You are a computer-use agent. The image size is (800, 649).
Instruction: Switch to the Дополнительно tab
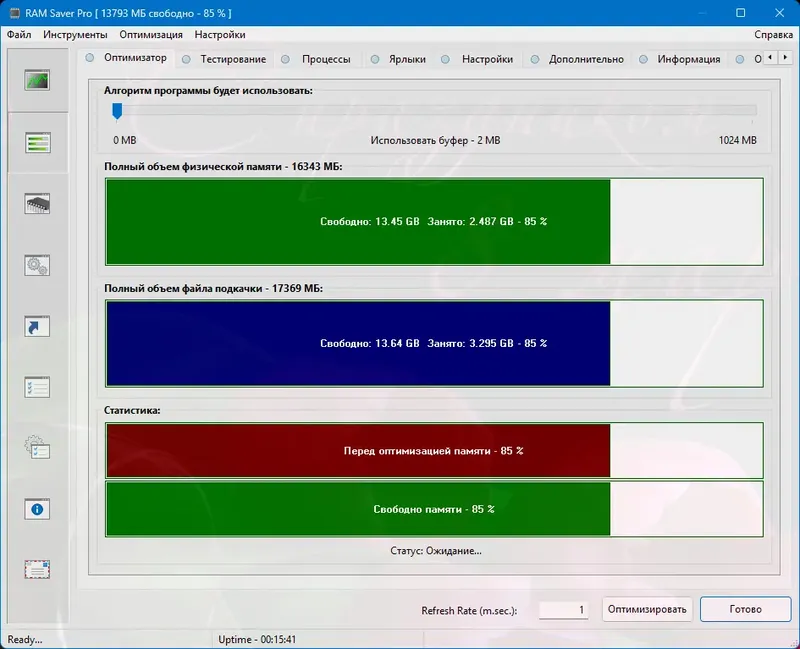pos(577,59)
